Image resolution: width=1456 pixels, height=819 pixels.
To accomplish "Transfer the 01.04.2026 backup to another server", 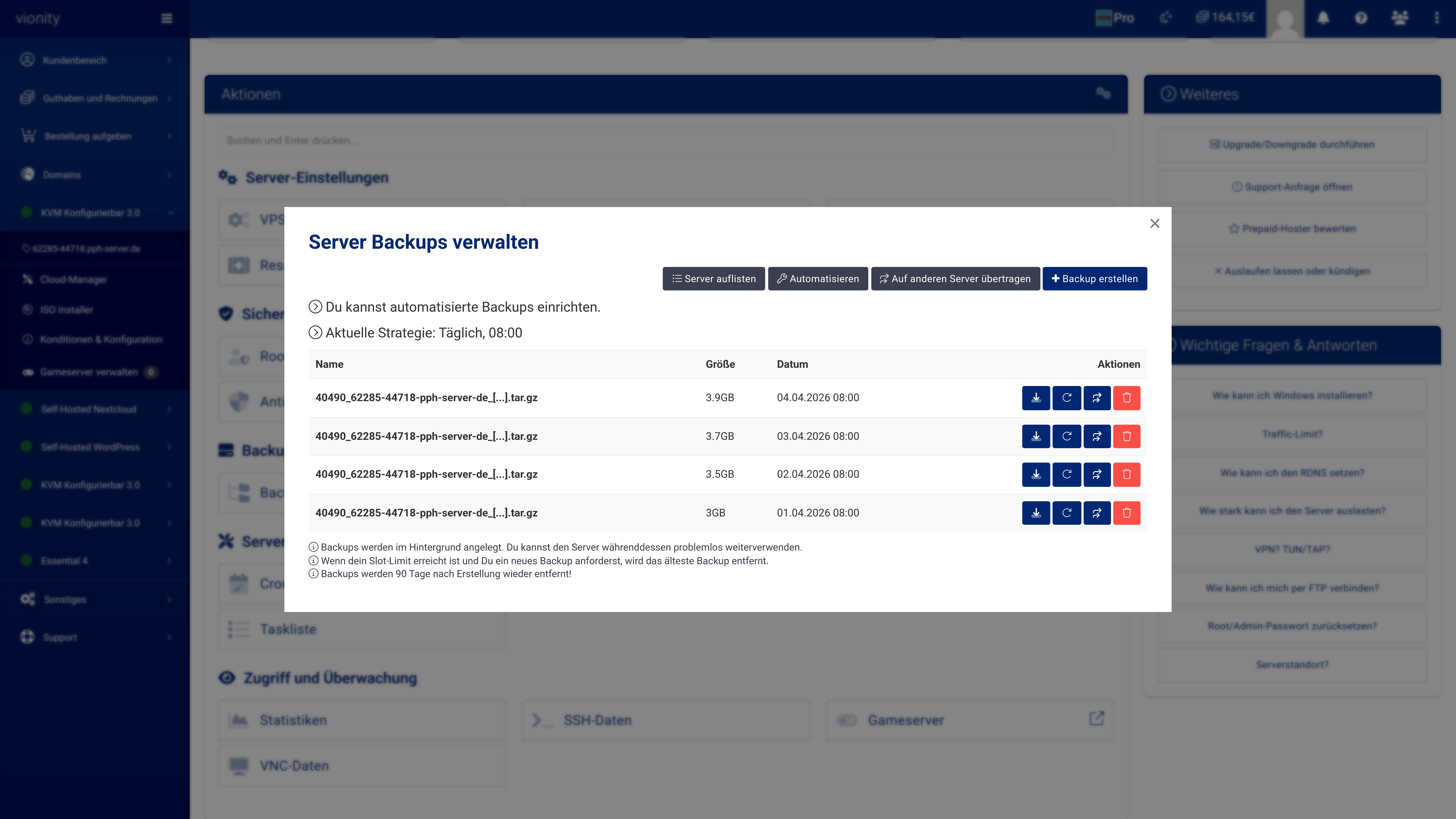I will pos(1097,513).
